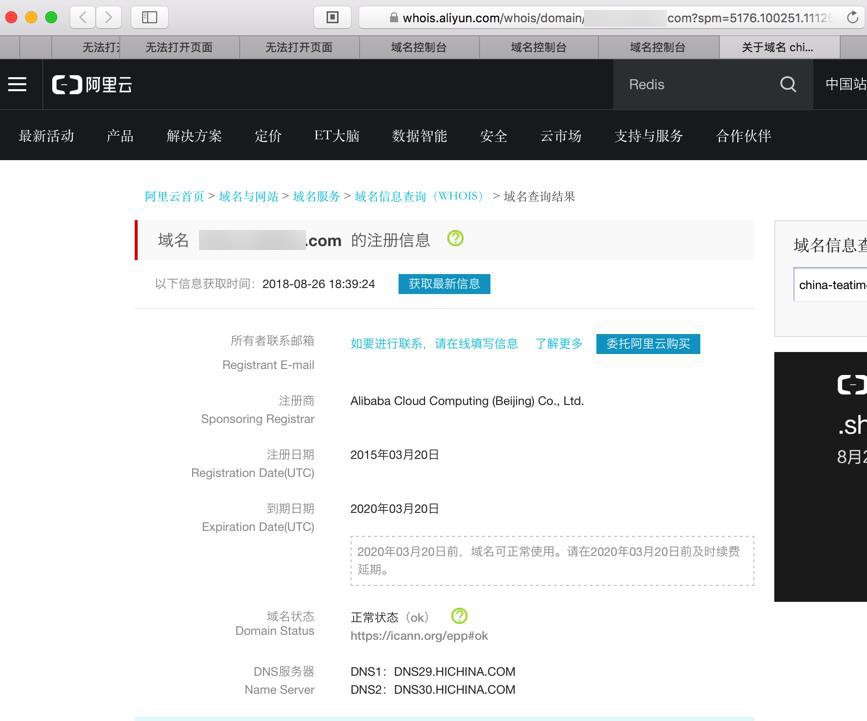This screenshot has width=867, height=721.
Task: Open the Aliyun hamburger menu
Action: click(17, 84)
